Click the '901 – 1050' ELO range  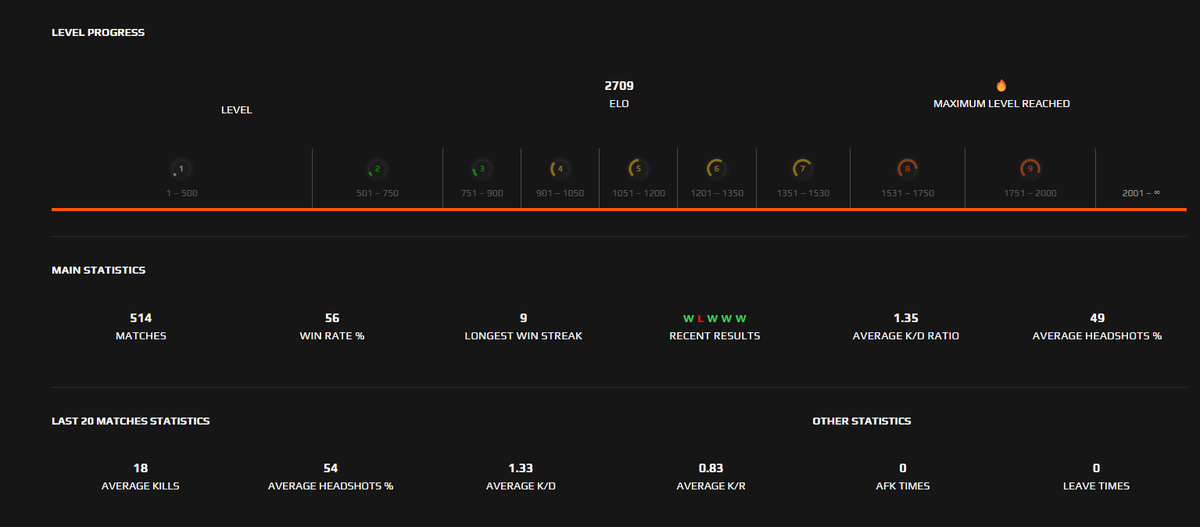(x=560, y=193)
